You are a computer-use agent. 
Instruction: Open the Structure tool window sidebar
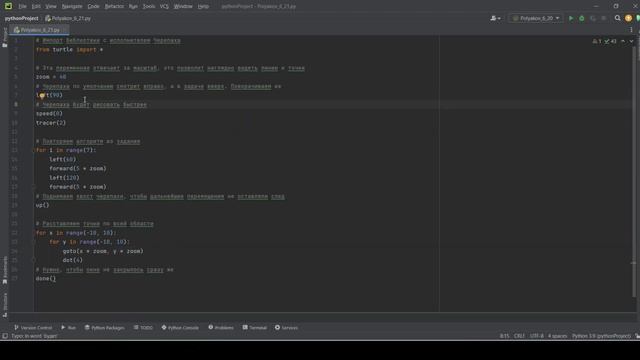coord(4,304)
